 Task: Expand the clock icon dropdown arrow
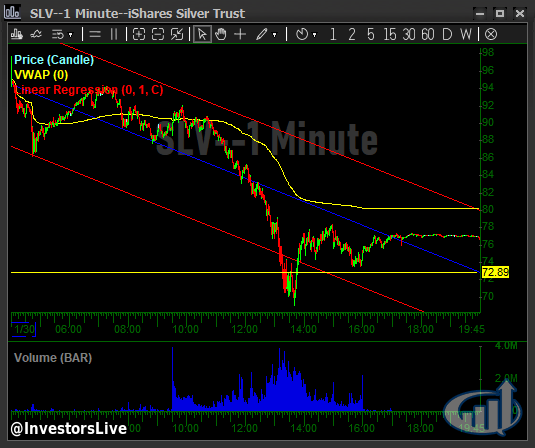pos(315,35)
